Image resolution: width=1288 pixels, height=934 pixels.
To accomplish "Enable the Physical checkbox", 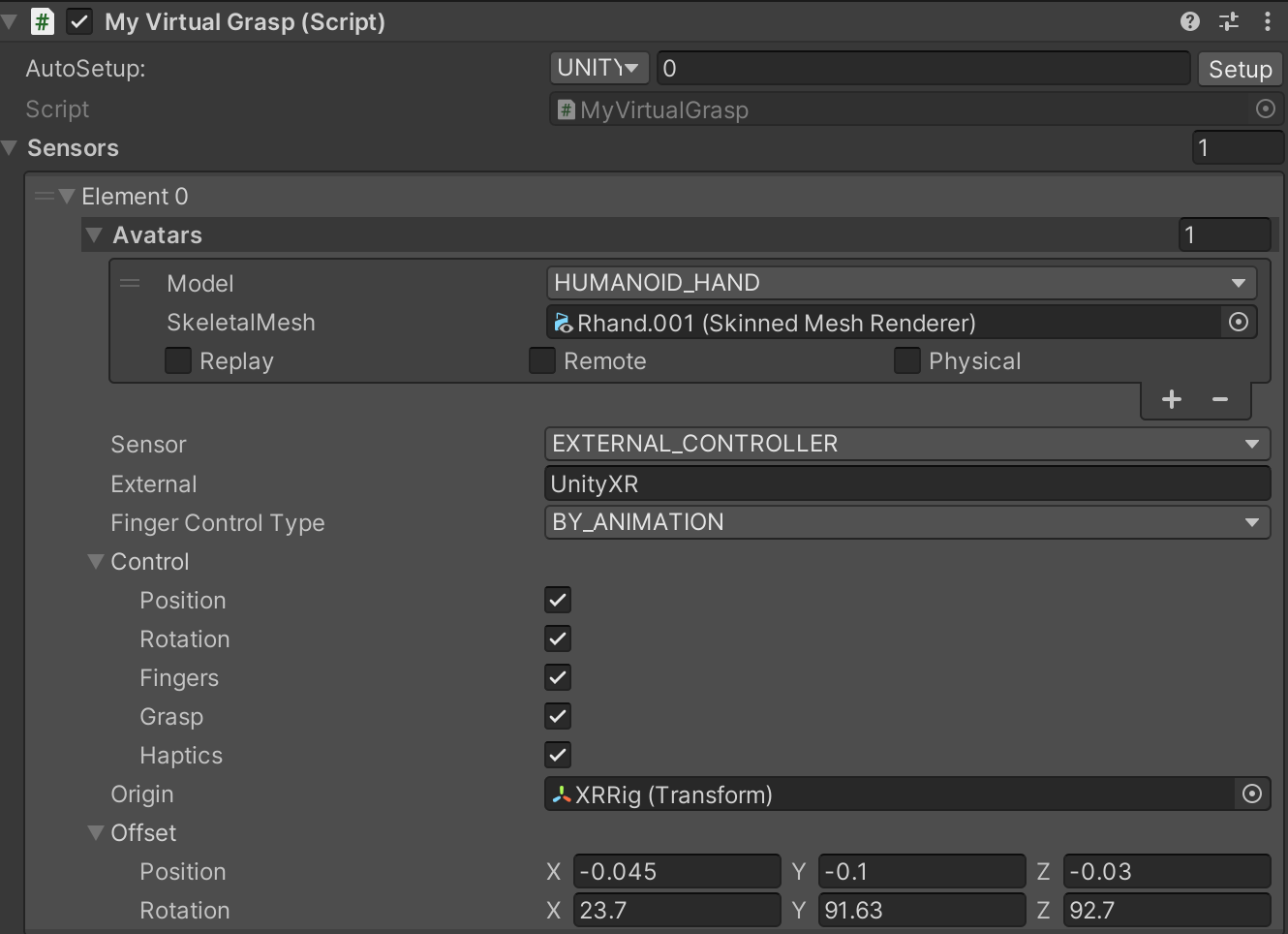I will pyautogui.click(x=906, y=360).
